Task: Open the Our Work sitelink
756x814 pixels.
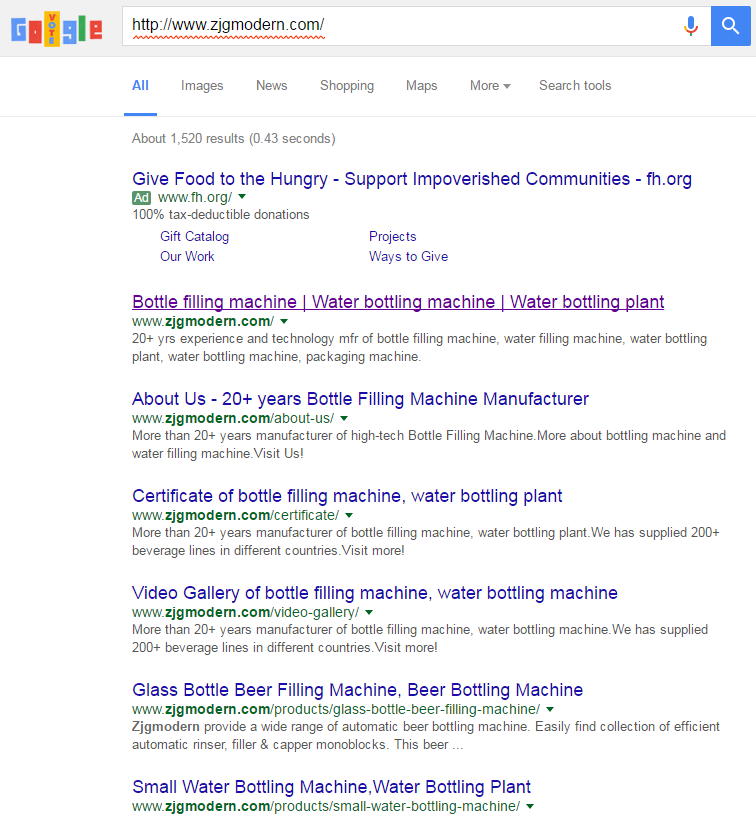Action: 187,256
